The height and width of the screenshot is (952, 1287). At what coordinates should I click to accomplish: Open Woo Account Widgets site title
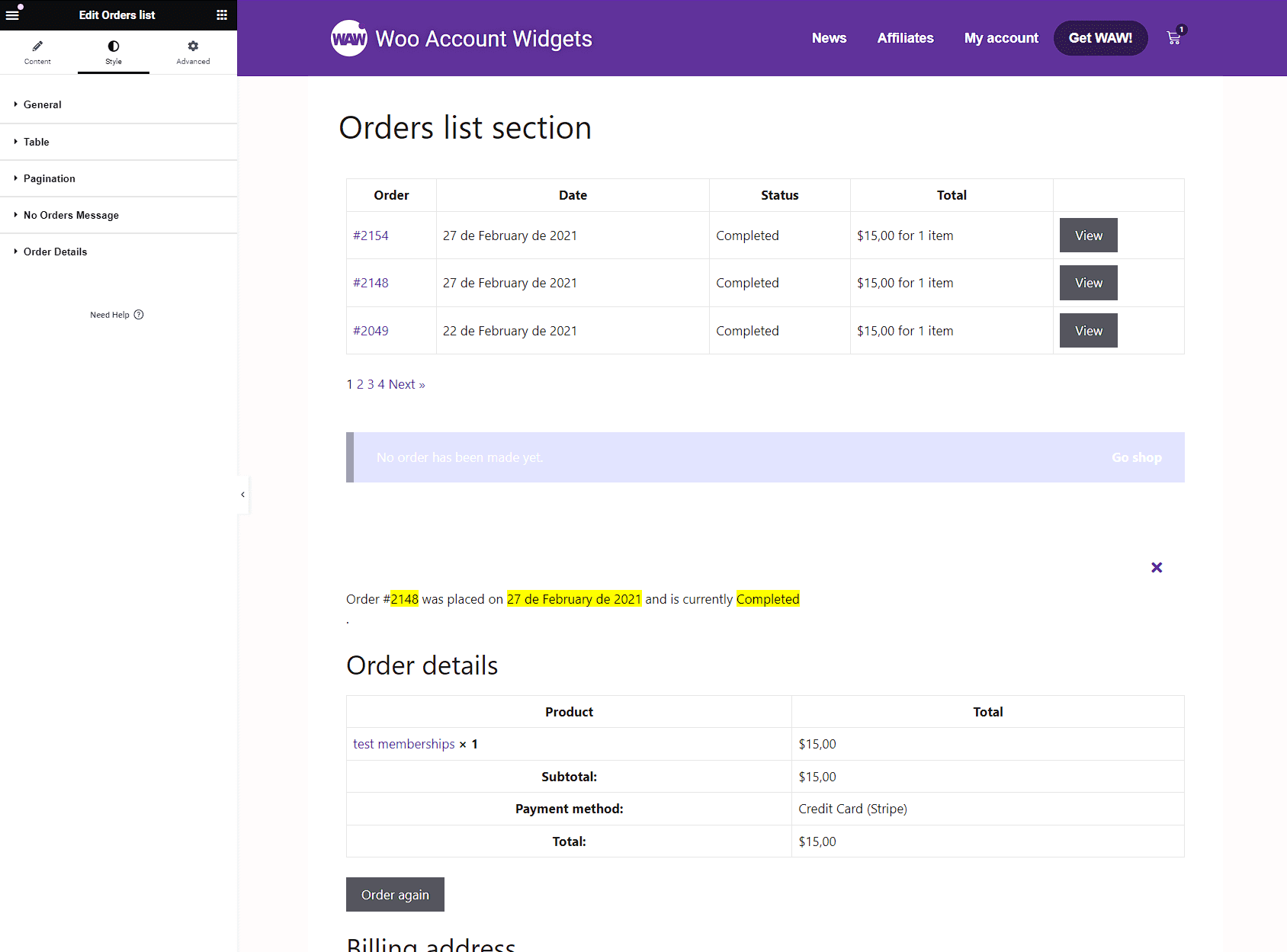coord(483,39)
